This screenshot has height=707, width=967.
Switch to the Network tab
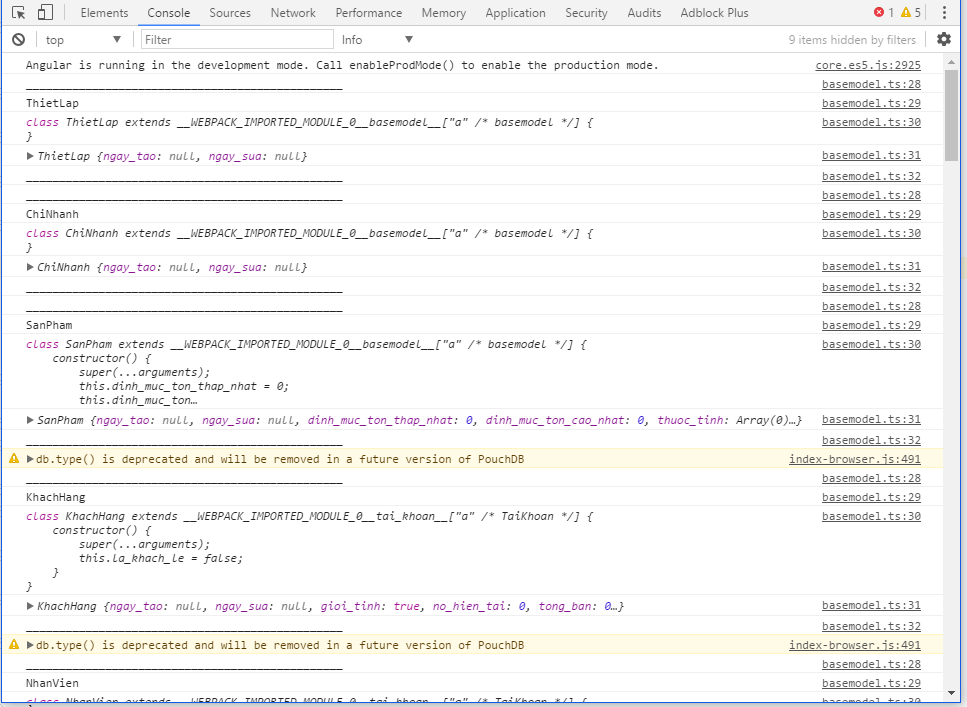[x=293, y=12]
